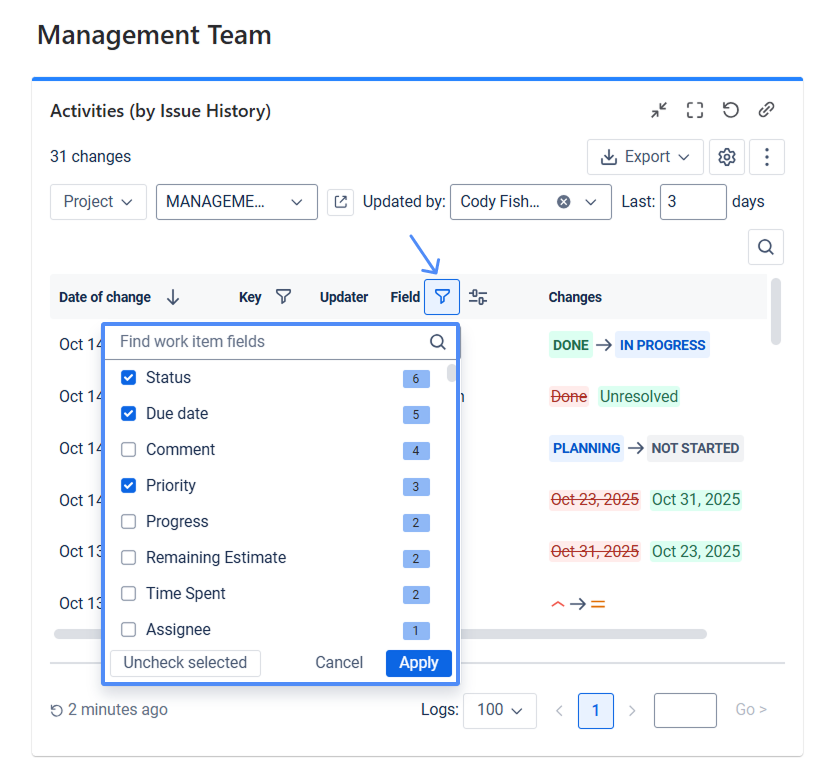Open column settings sliders icon
Viewport: 822px width, 777px height.
[478, 297]
